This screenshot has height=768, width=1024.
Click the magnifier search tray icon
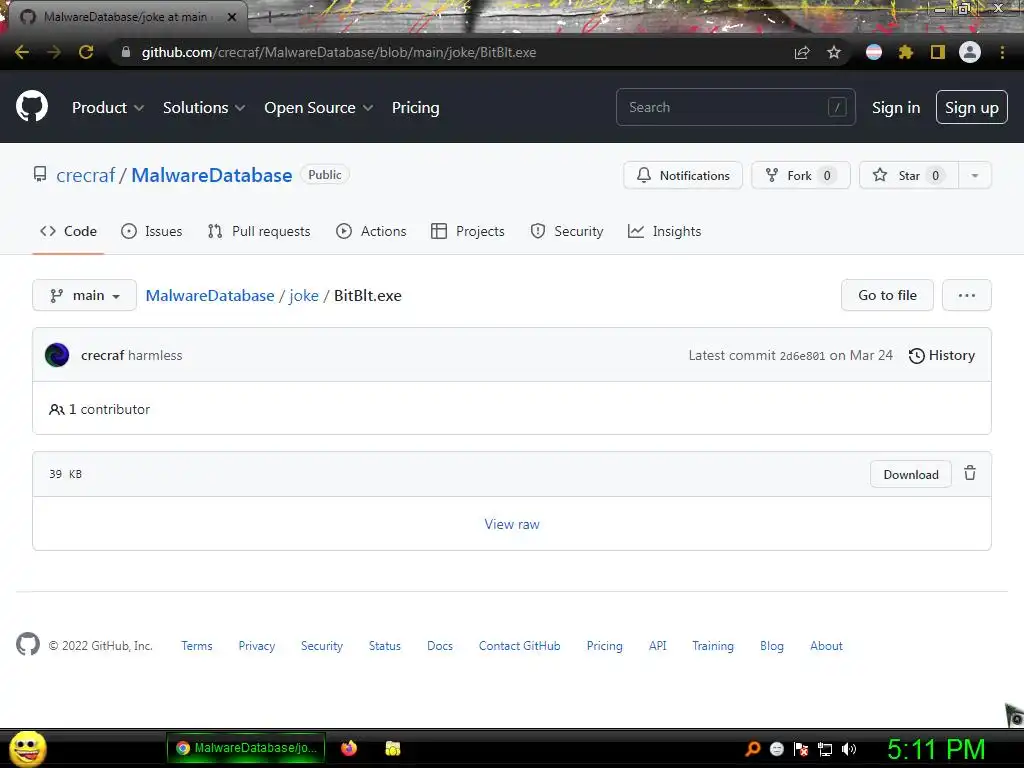coord(753,749)
